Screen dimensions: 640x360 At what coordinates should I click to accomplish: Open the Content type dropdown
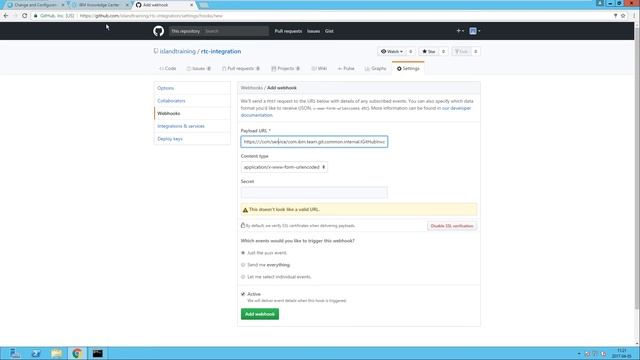[x=284, y=167]
